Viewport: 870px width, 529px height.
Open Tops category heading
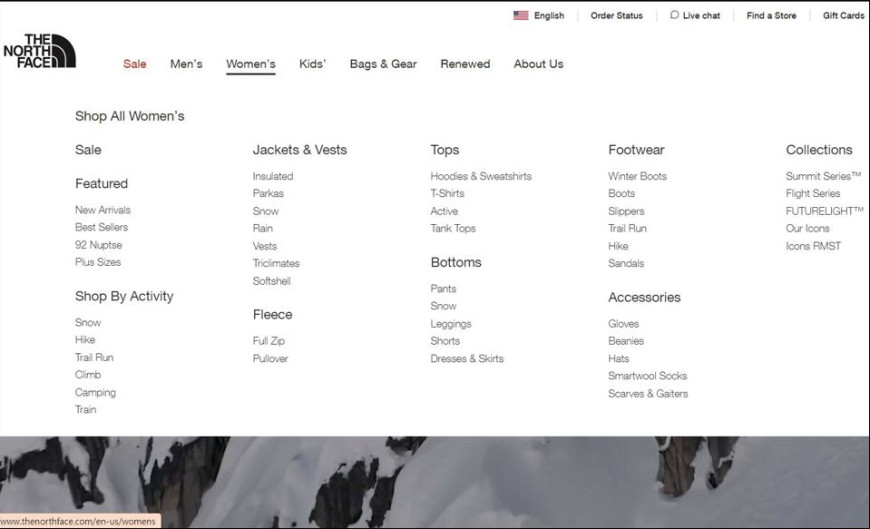(445, 150)
